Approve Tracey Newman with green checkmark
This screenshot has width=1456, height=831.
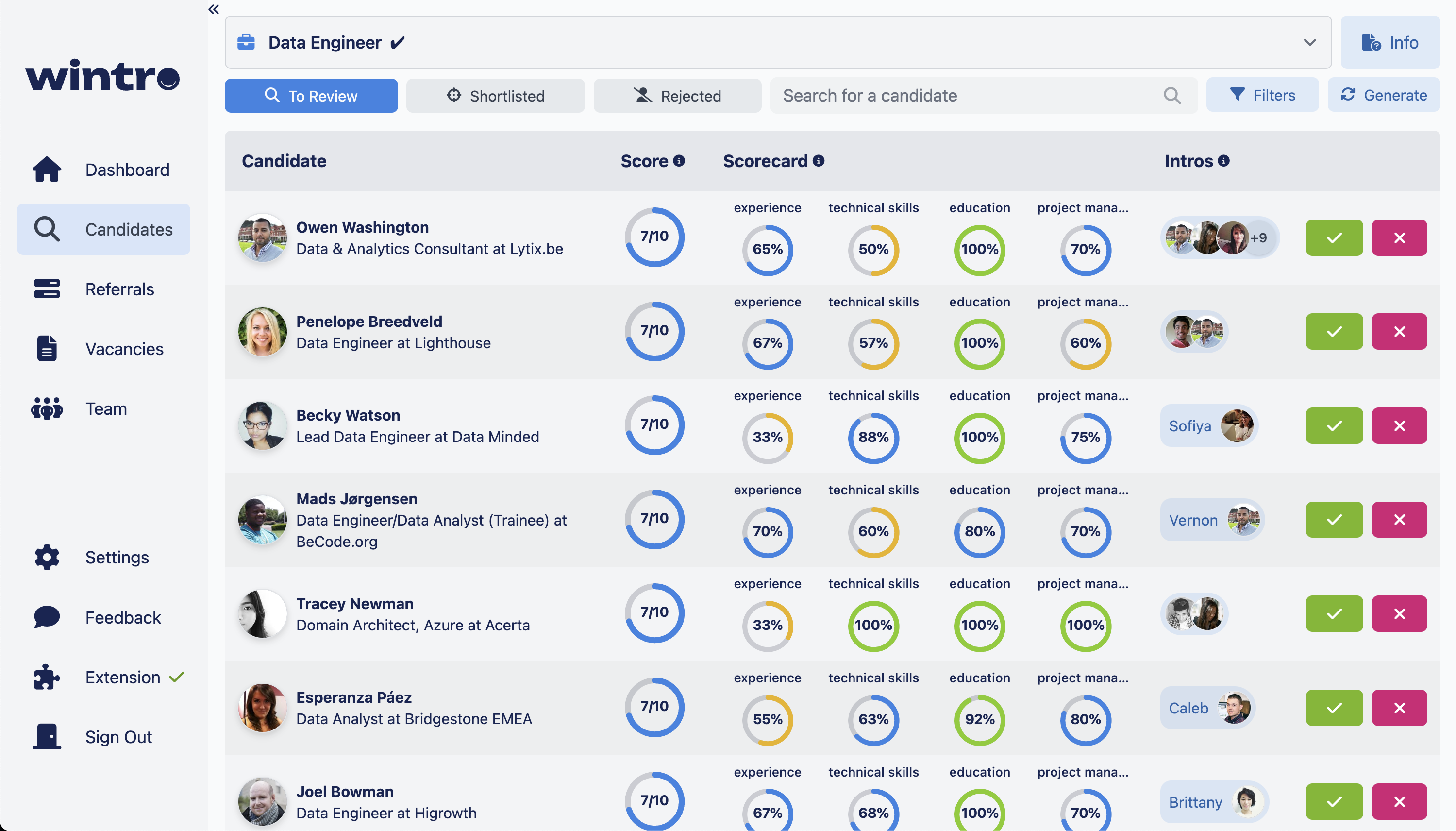1334,613
